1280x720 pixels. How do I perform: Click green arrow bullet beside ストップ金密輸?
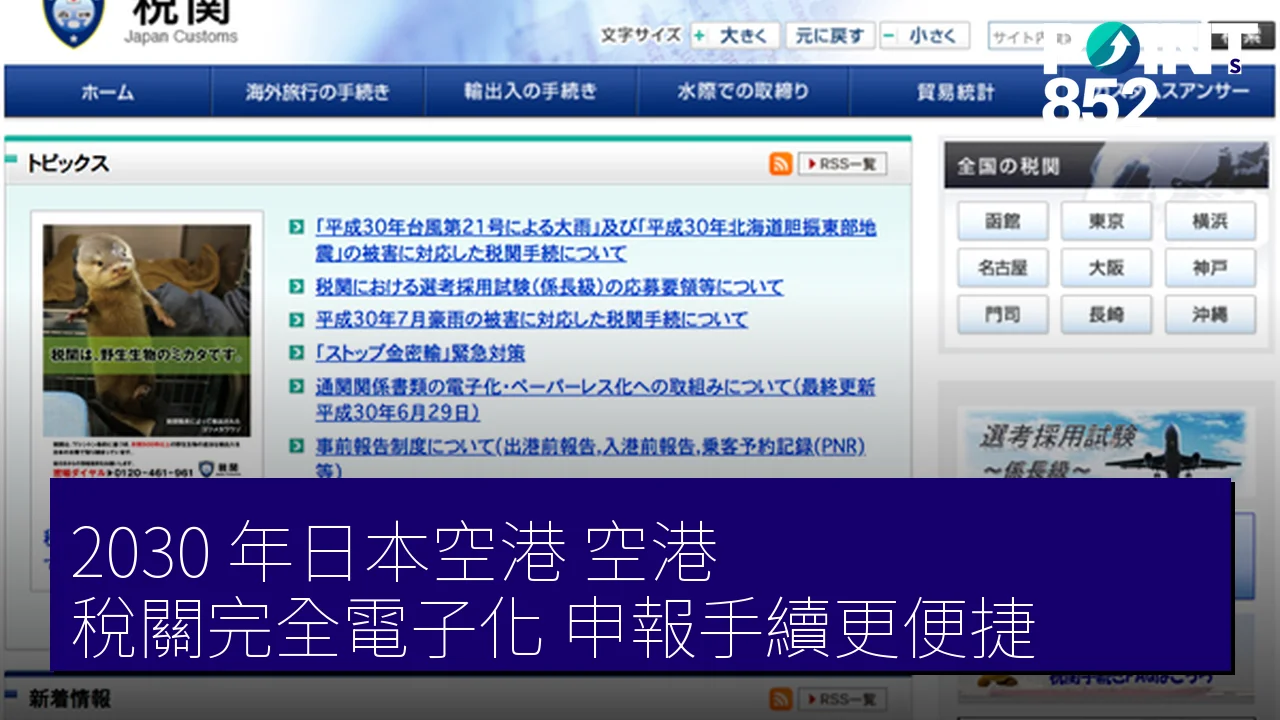[x=296, y=353]
